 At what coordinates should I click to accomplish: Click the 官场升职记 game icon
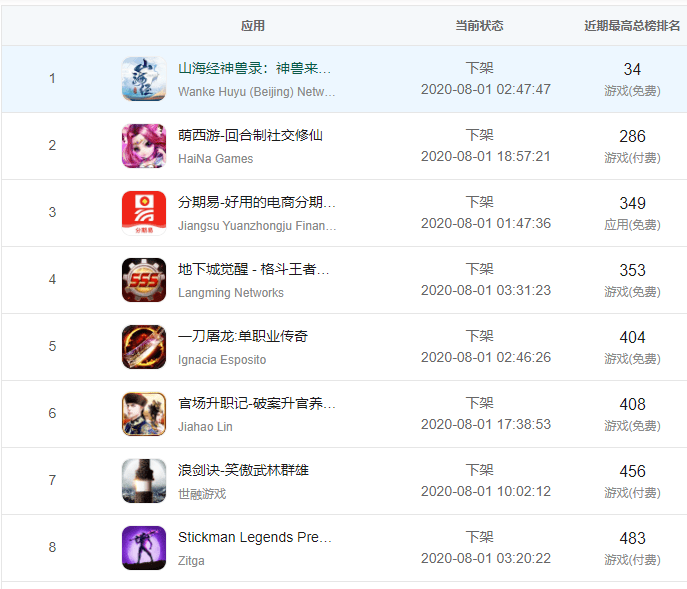pyautogui.click(x=143, y=414)
